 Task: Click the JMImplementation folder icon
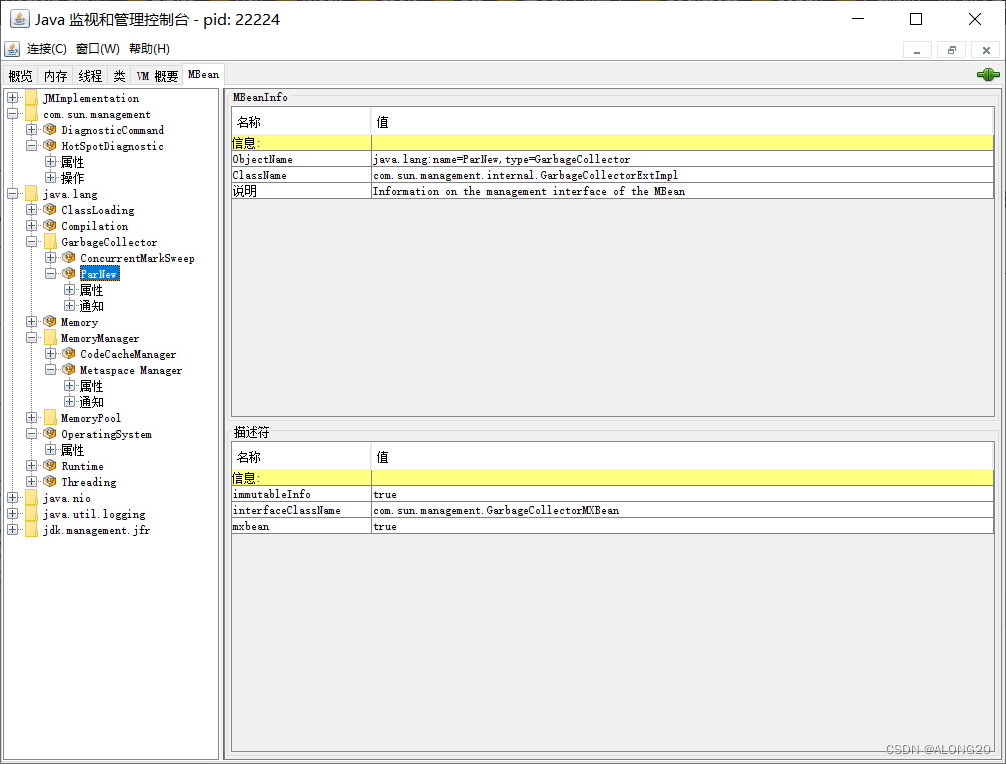click(x=31, y=98)
